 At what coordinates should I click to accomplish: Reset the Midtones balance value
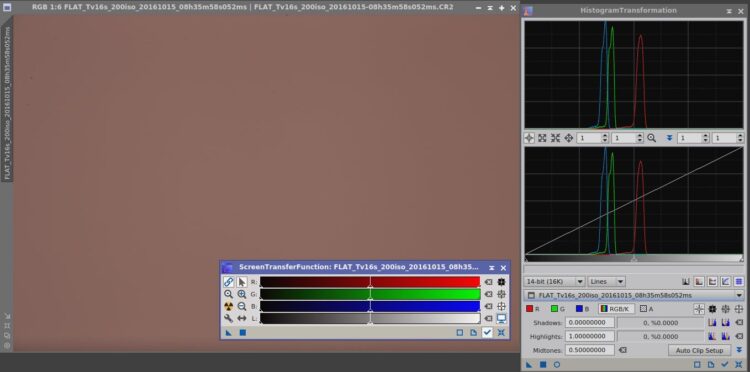(622, 350)
